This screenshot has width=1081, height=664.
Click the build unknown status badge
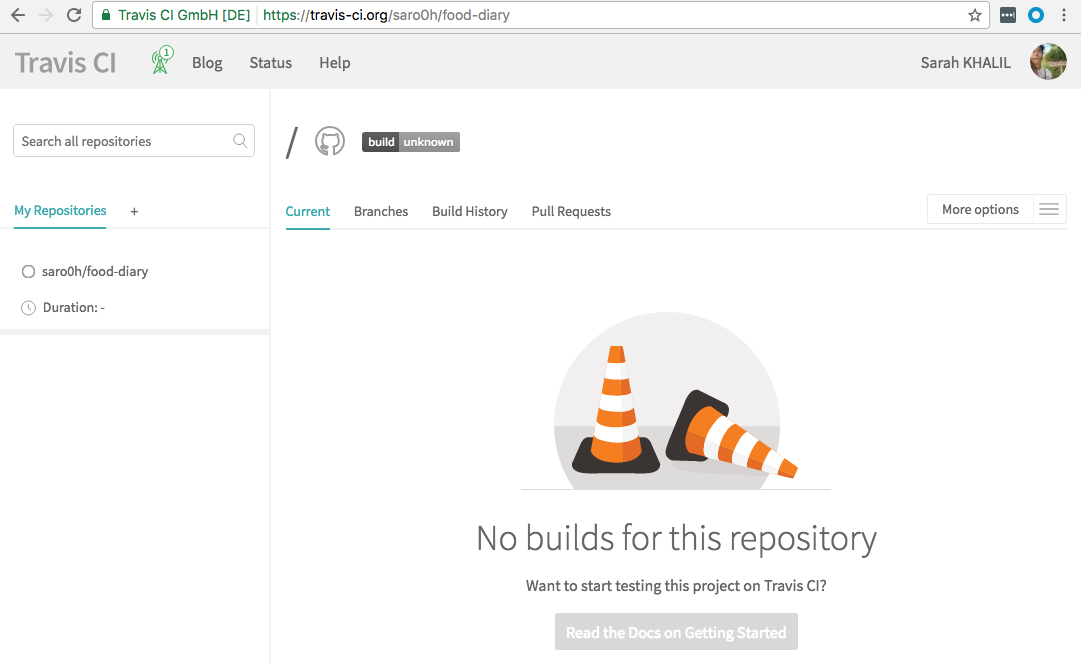point(411,142)
